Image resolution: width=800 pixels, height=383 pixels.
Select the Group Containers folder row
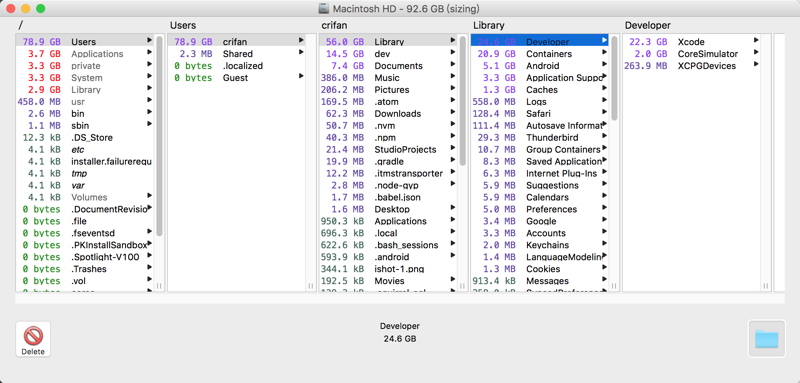click(540, 149)
